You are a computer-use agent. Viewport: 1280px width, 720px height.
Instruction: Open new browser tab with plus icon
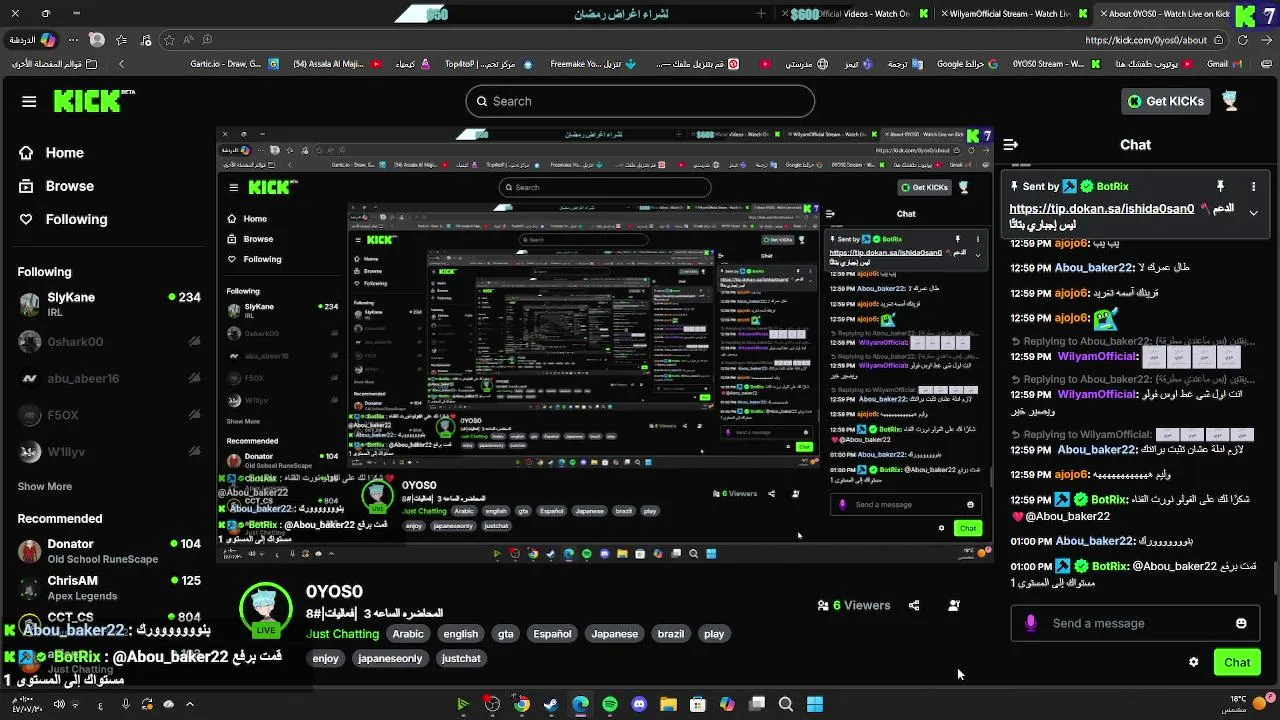click(x=761, y=14)
